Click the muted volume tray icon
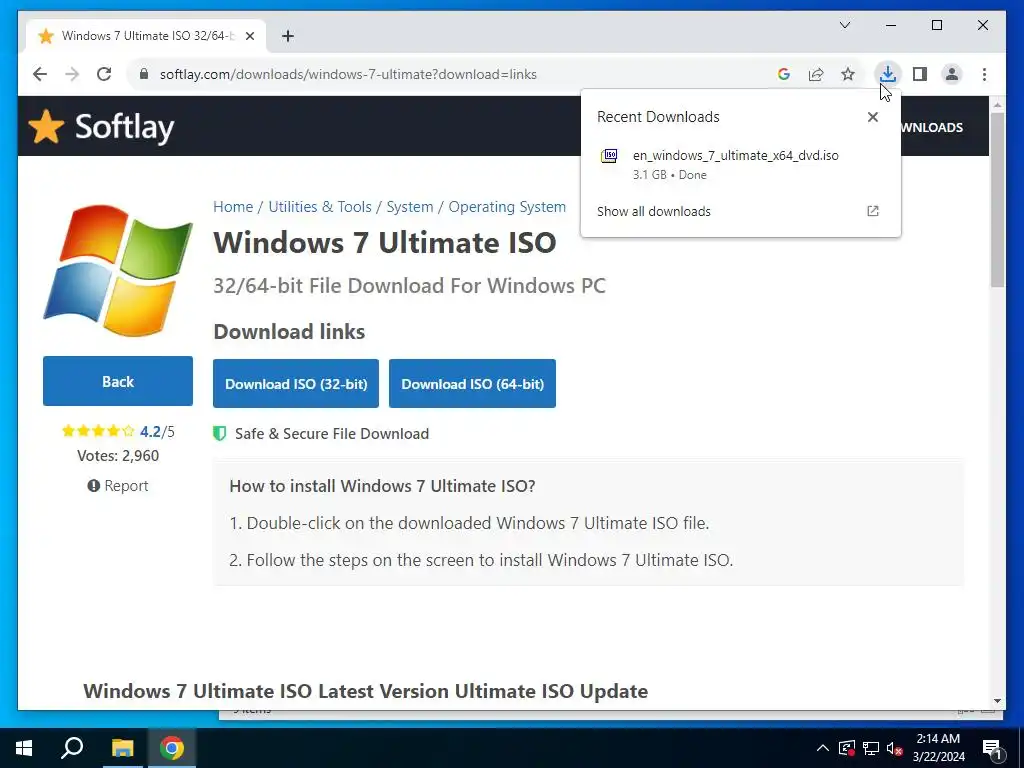Screen dimensions: 1024x768 pos(895,748)
